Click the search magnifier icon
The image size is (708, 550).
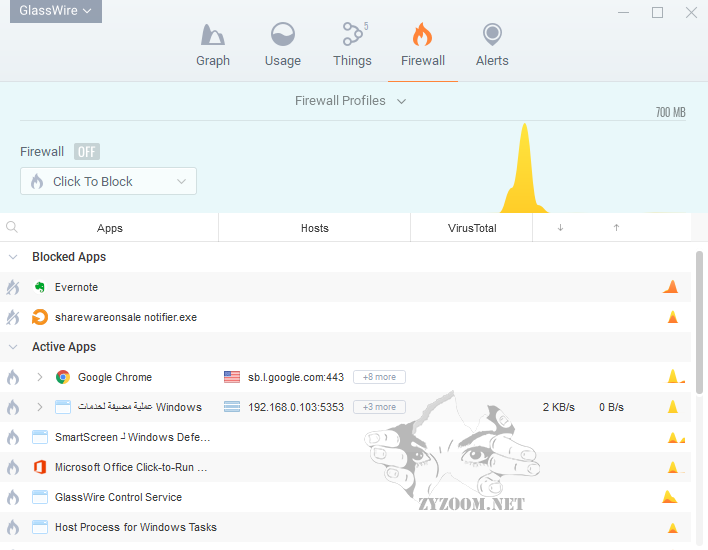[12, 227]
